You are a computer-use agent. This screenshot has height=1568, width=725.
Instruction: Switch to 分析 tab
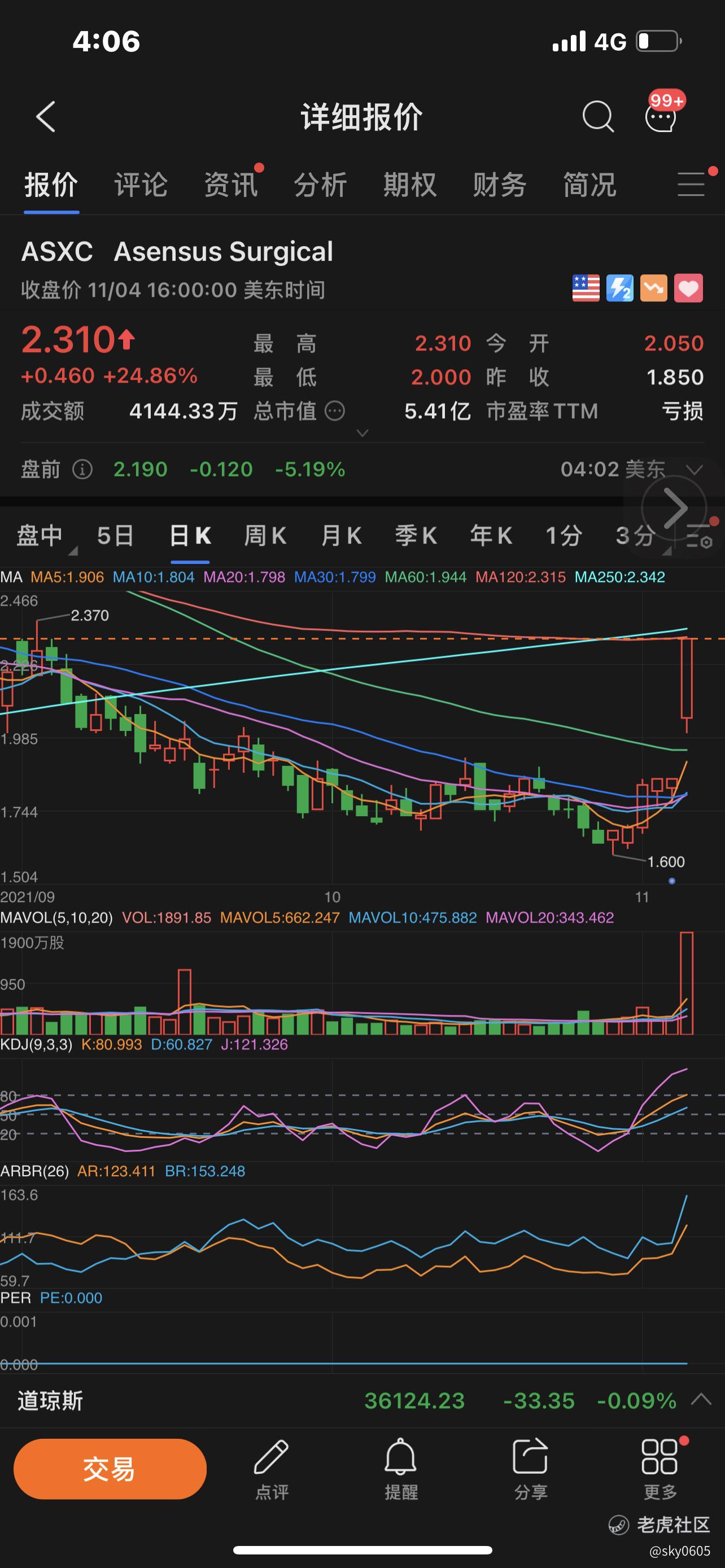[320, 185]
